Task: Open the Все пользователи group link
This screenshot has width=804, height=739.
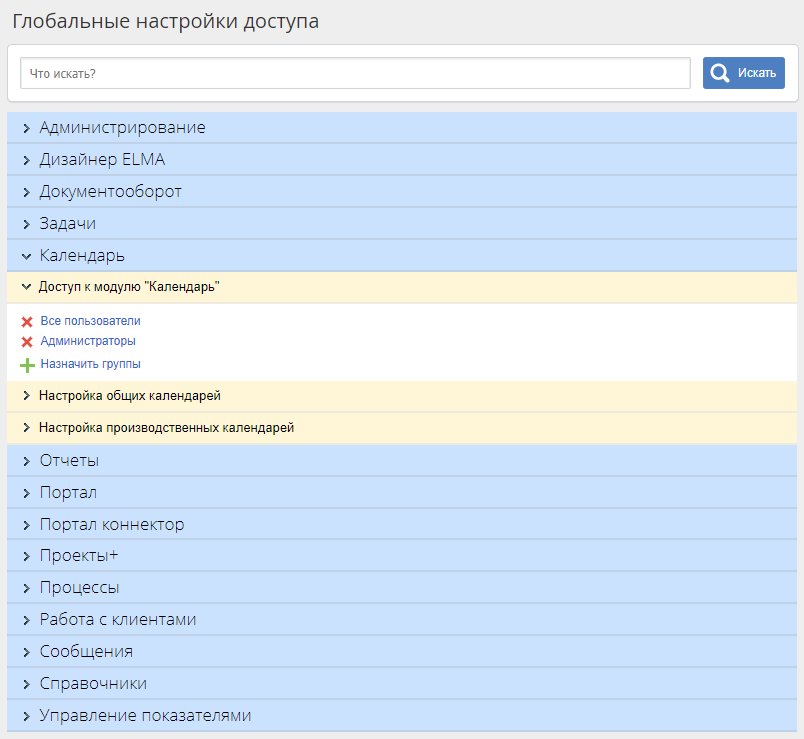Action: (x=90, y=321)
